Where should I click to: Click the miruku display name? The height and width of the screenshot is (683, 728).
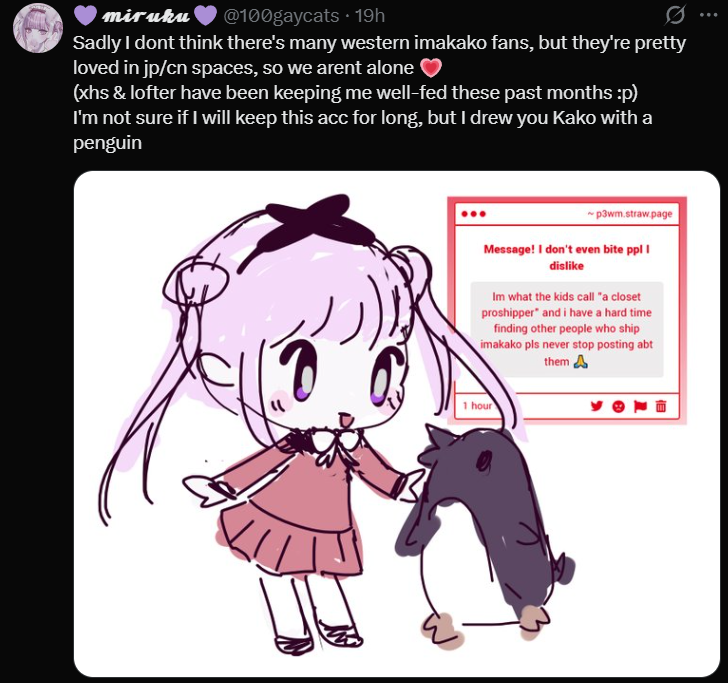146,16
